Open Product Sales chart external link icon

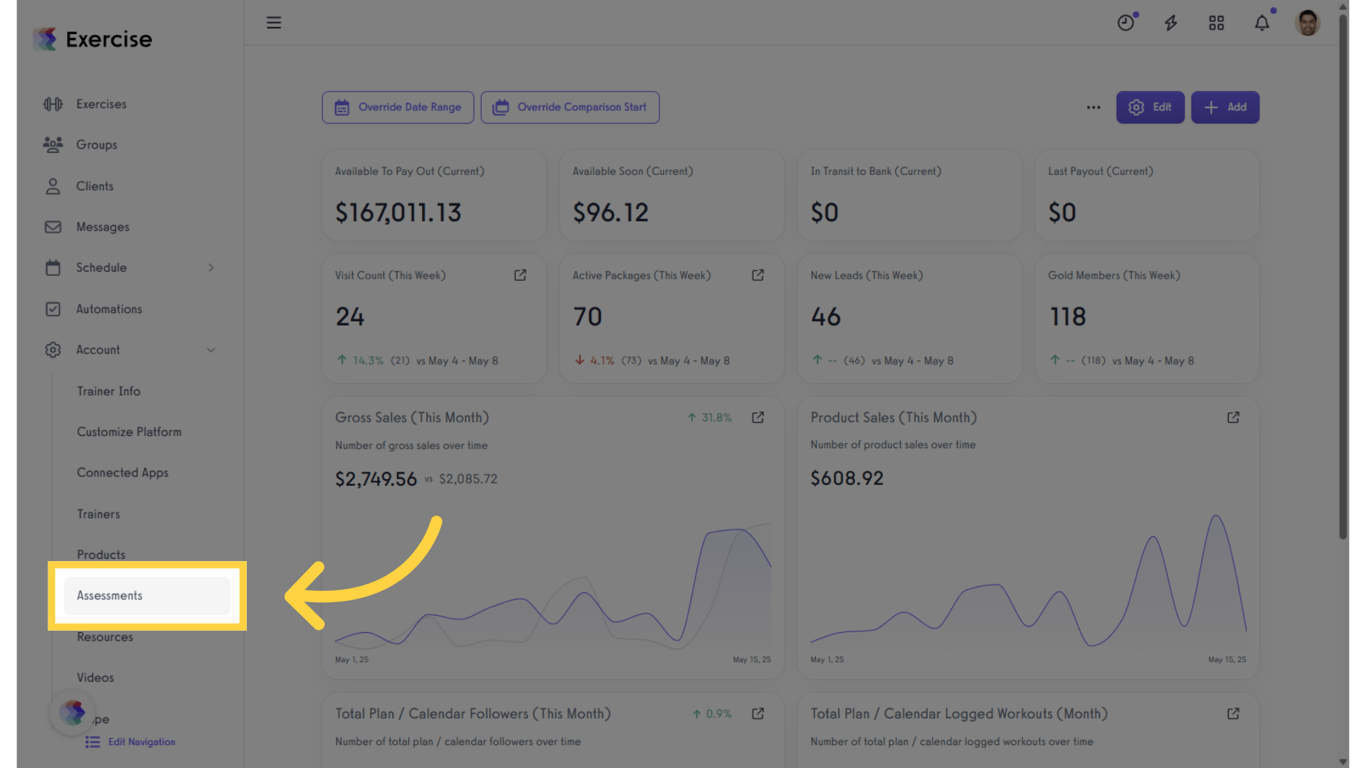[x=1233, y=417]
